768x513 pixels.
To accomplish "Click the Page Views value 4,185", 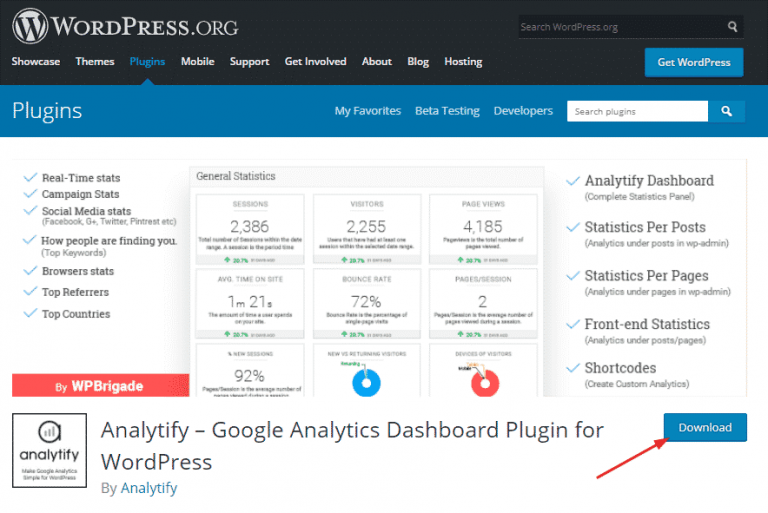I will click(482, 226).
